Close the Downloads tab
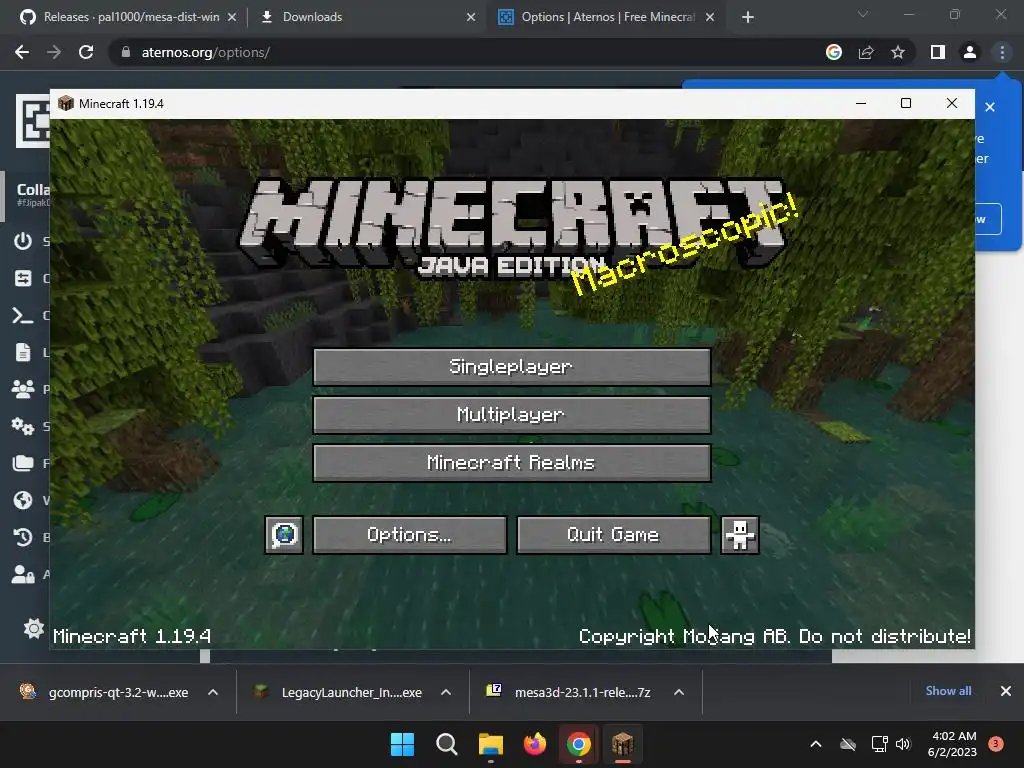The height and width of the screenshot is (768, 1024). pos(471,18)
